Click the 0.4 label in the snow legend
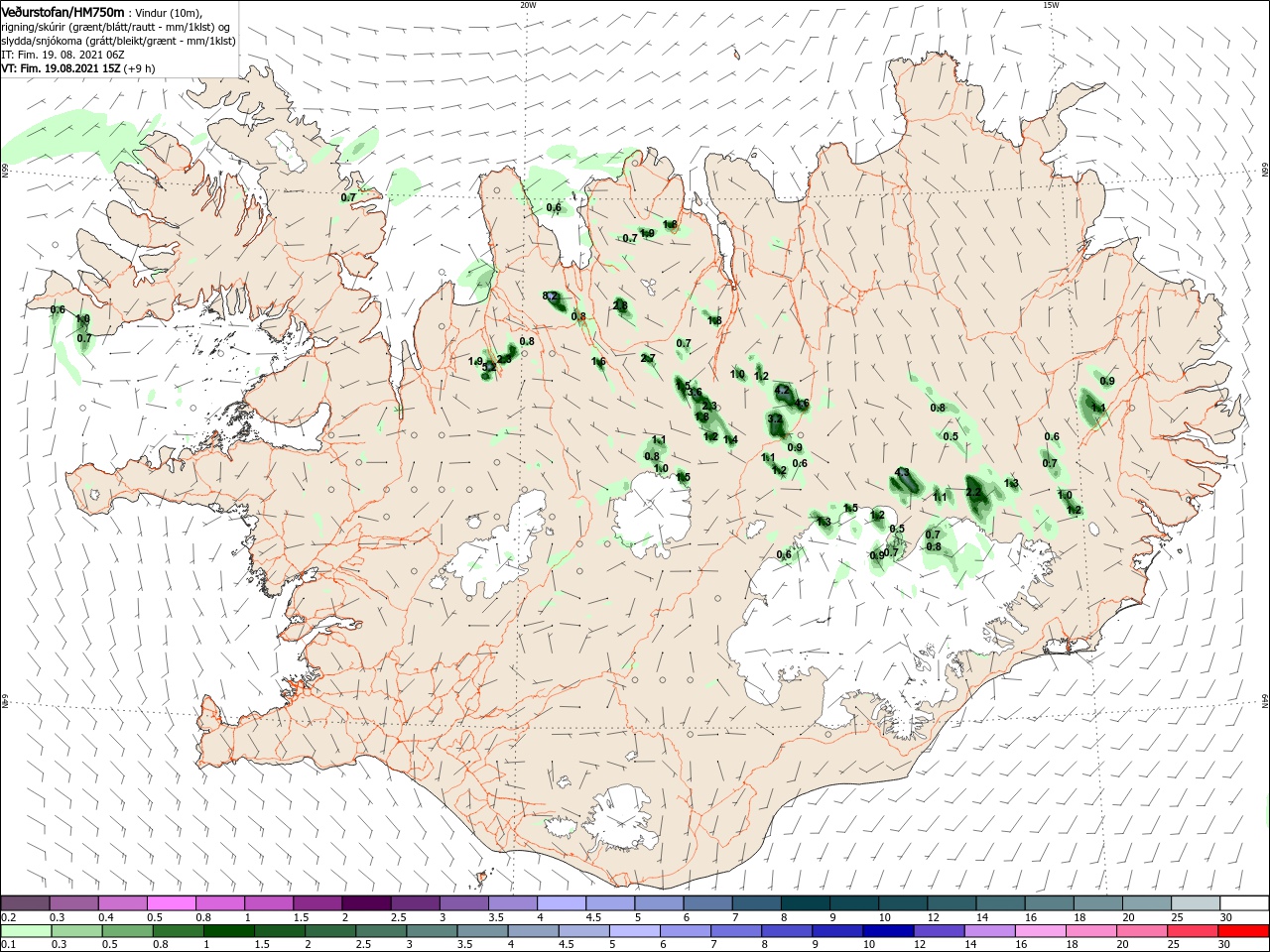The image size is (1270, 952). (x=107, y=917)
